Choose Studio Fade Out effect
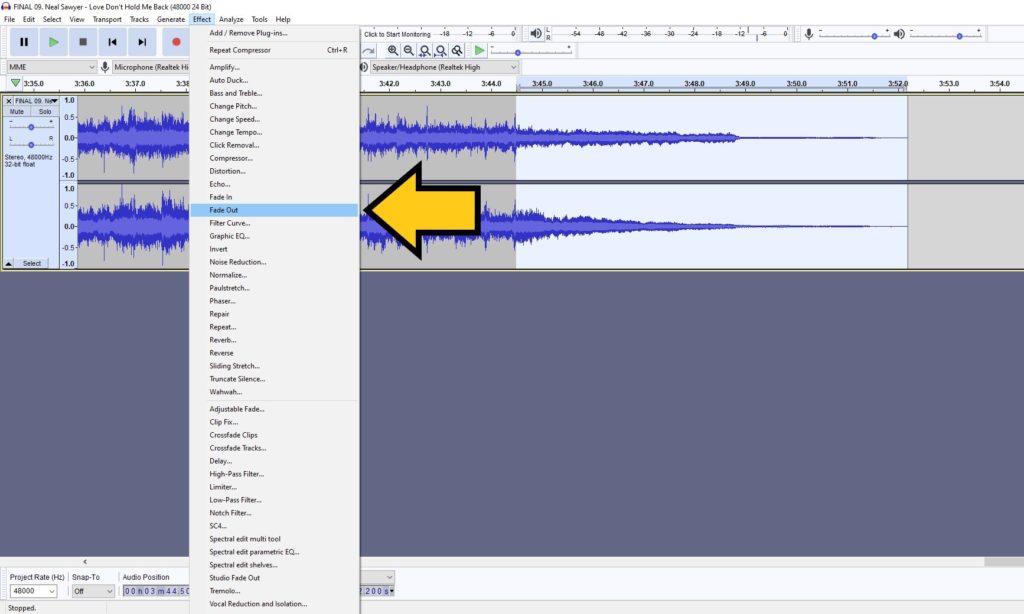This screenshot has height=614, width=1024. [274, 577]
